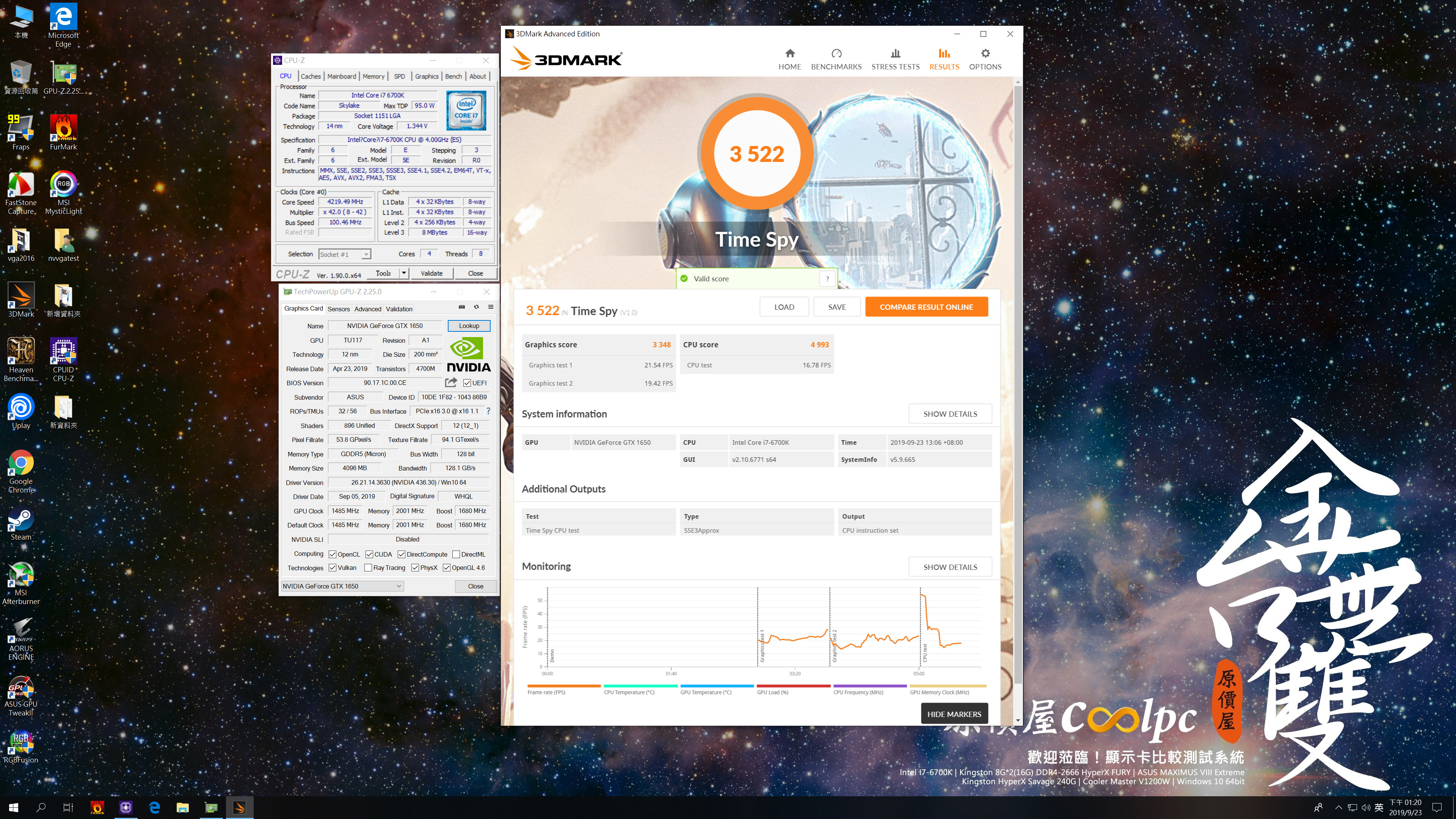Open the 3DMark OPTIONS gear
The height and width of the screenshot is (819, 1456).
tap(985, 60)
